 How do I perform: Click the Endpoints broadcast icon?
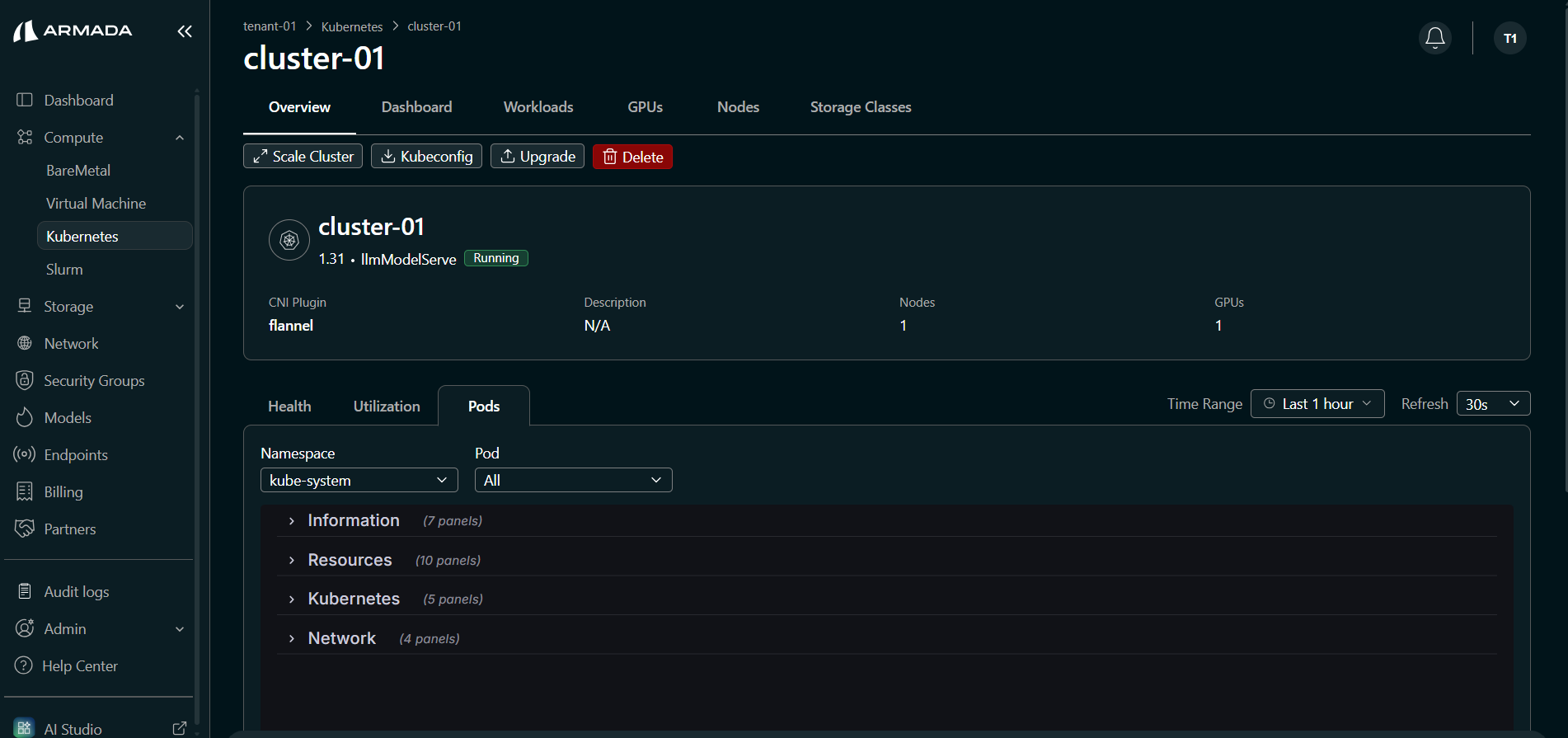tap(25, 454)
